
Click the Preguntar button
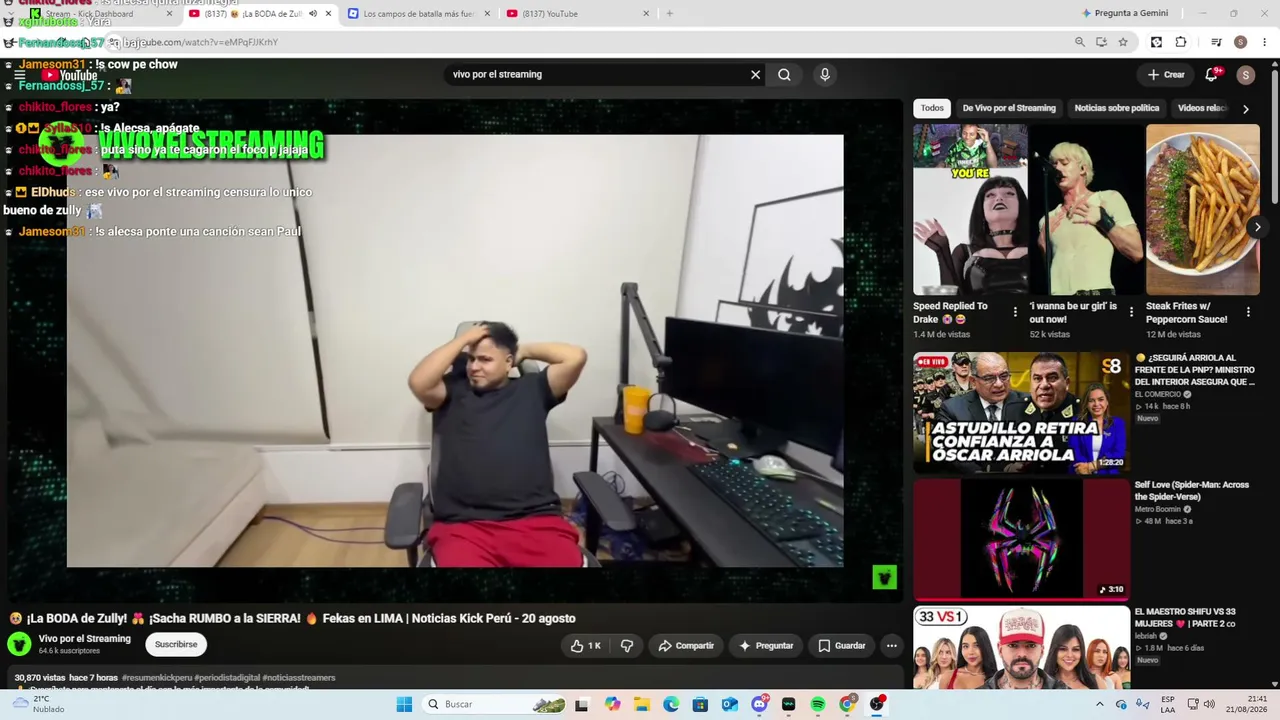pyautogui.click(x=766, y=646)
